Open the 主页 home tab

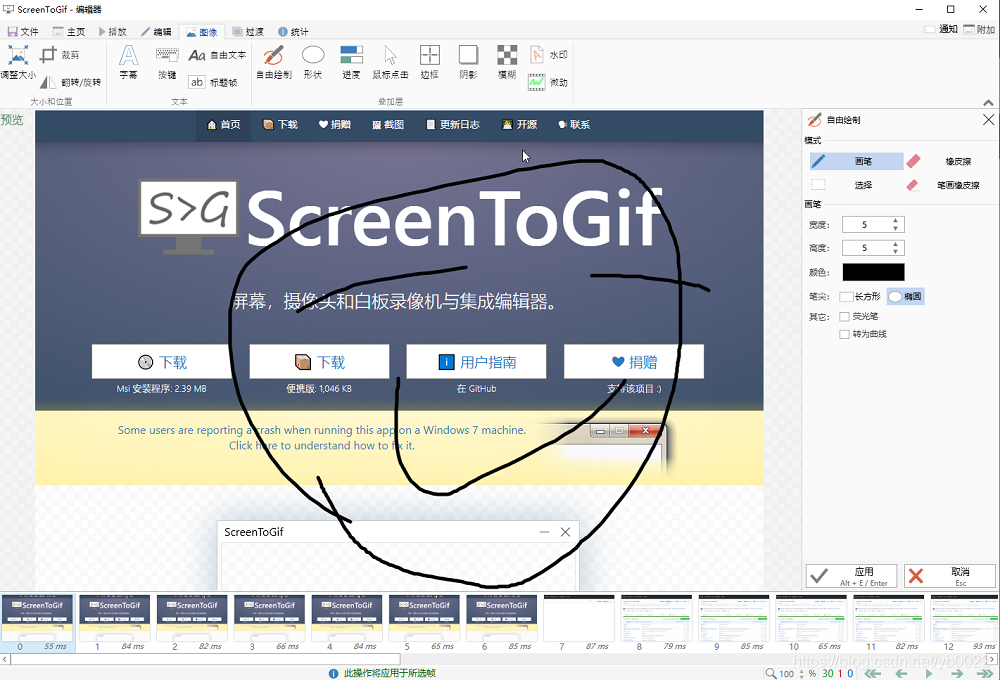(69, 31)
